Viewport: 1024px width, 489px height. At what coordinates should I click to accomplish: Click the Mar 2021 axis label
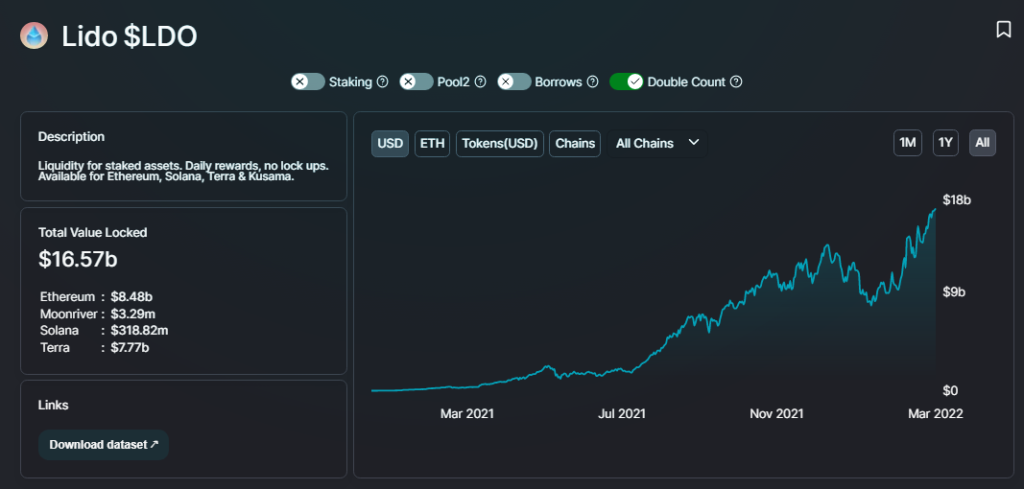[467, 414]
